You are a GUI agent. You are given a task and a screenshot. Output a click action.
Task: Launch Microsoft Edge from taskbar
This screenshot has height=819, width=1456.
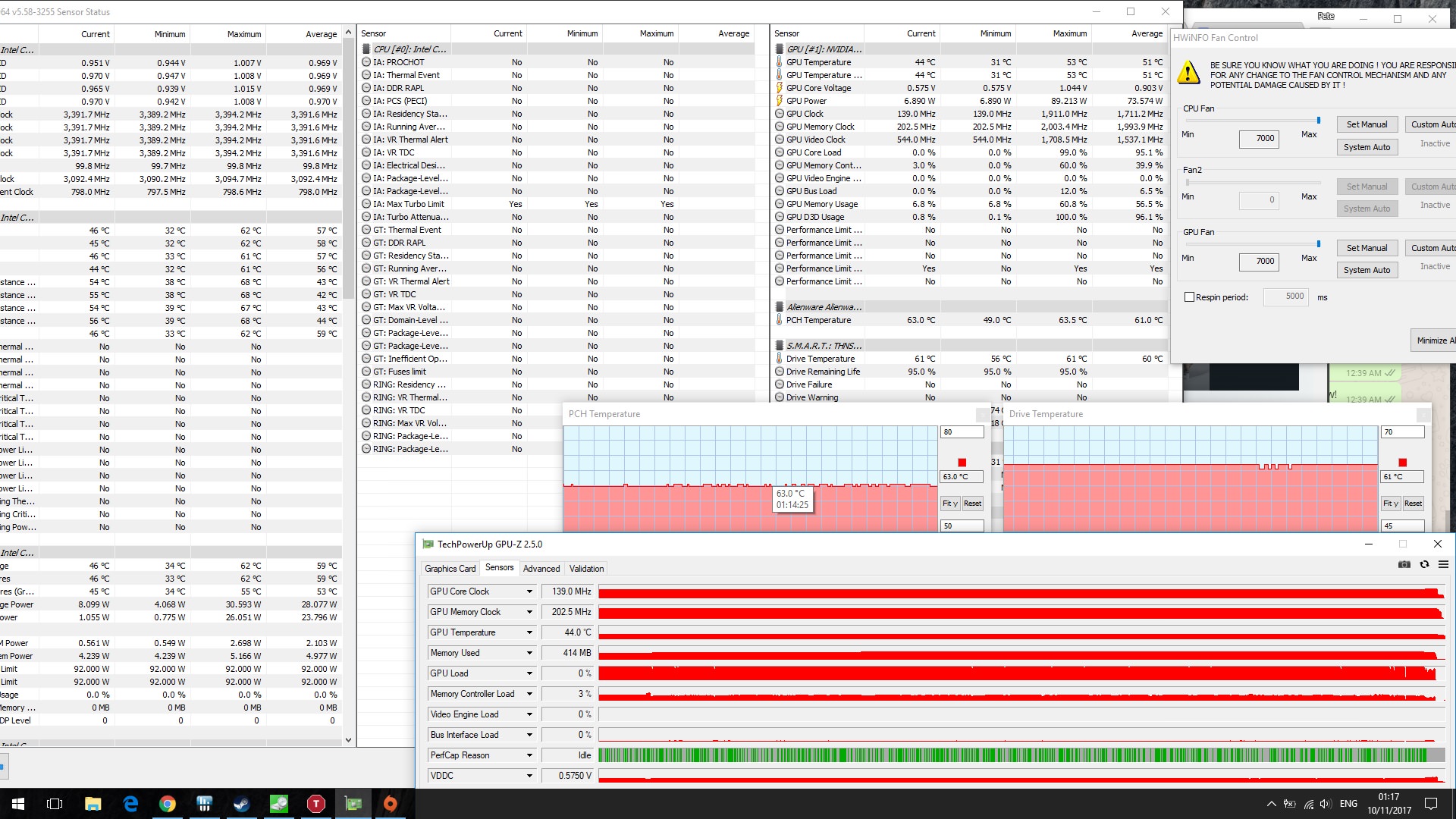click(x=130, y=804)
